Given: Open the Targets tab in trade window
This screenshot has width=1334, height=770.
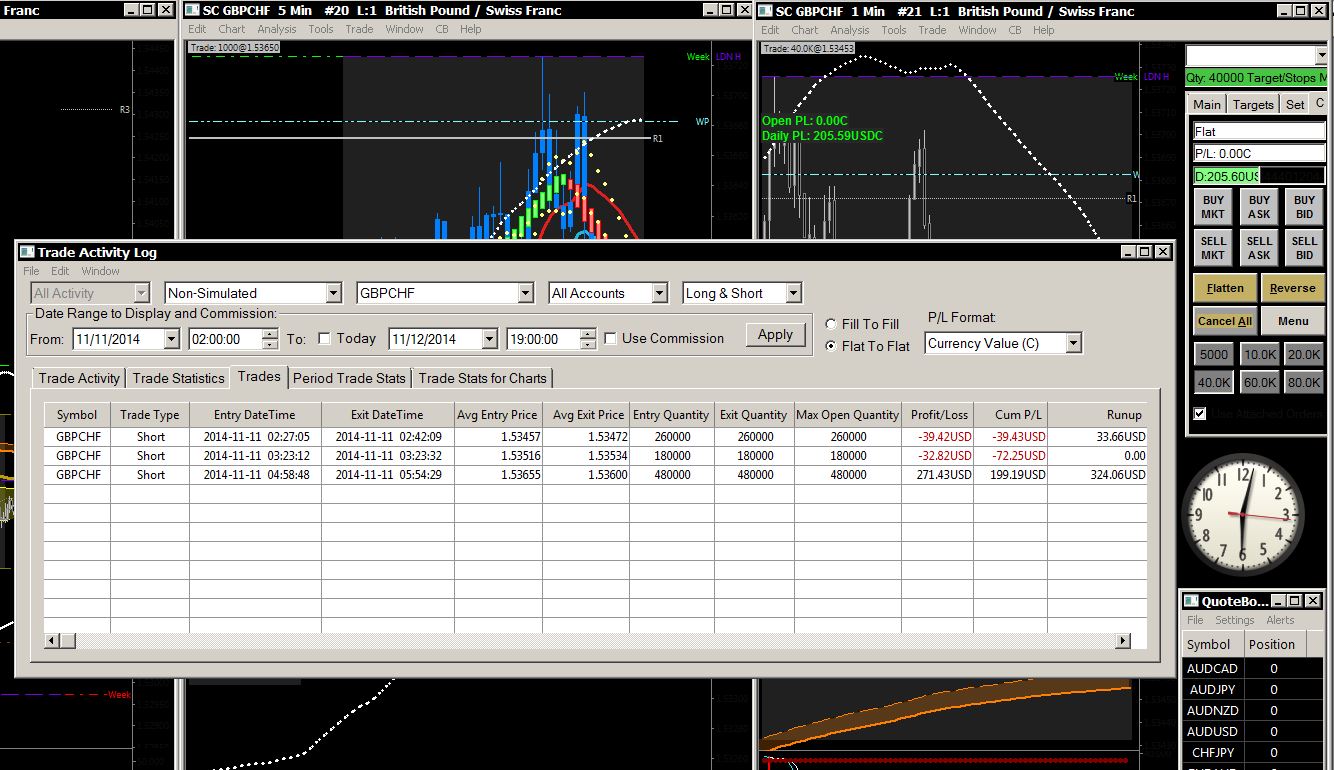Looking at the screenshot, I should (1252, 104).
